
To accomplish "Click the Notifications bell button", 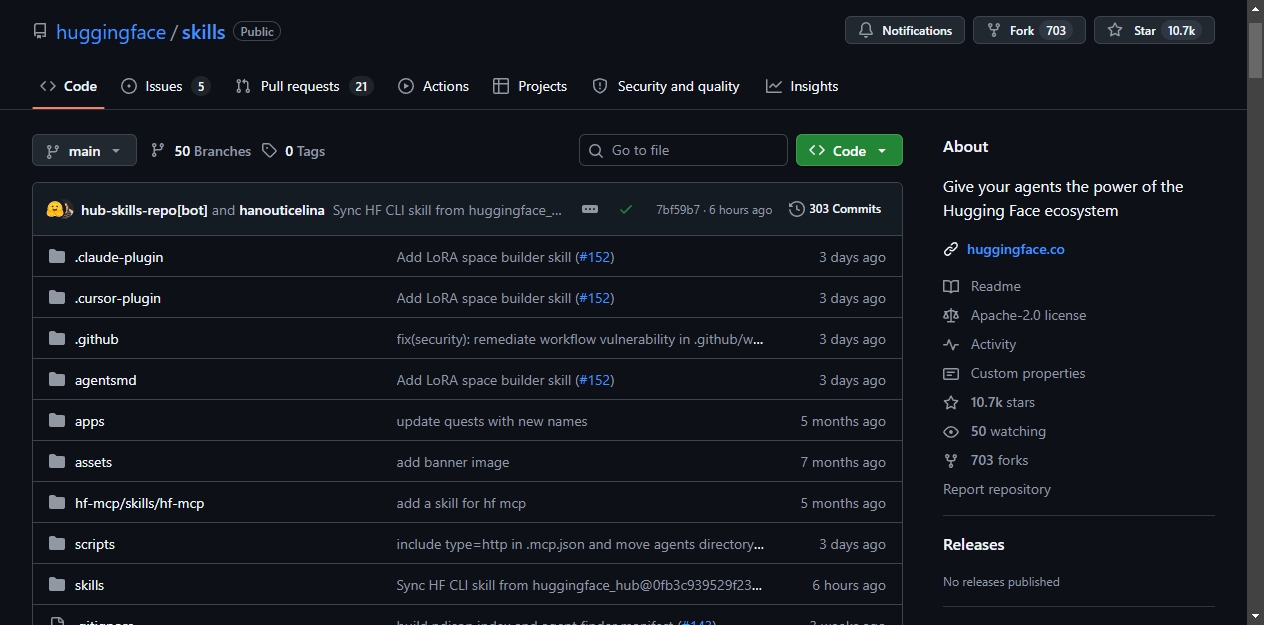I will coord(905,31).
